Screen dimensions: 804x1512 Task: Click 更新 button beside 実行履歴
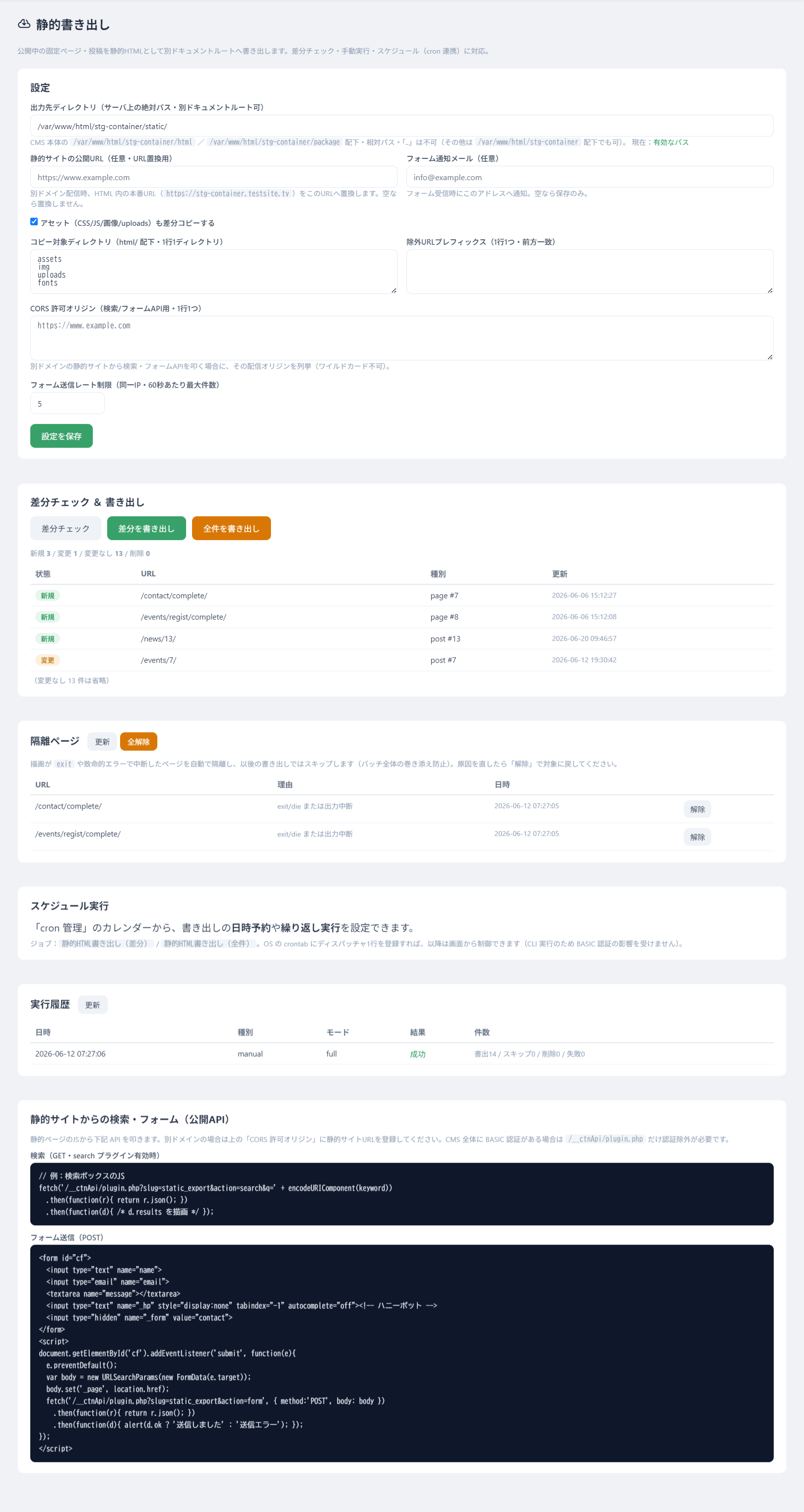93,1005
